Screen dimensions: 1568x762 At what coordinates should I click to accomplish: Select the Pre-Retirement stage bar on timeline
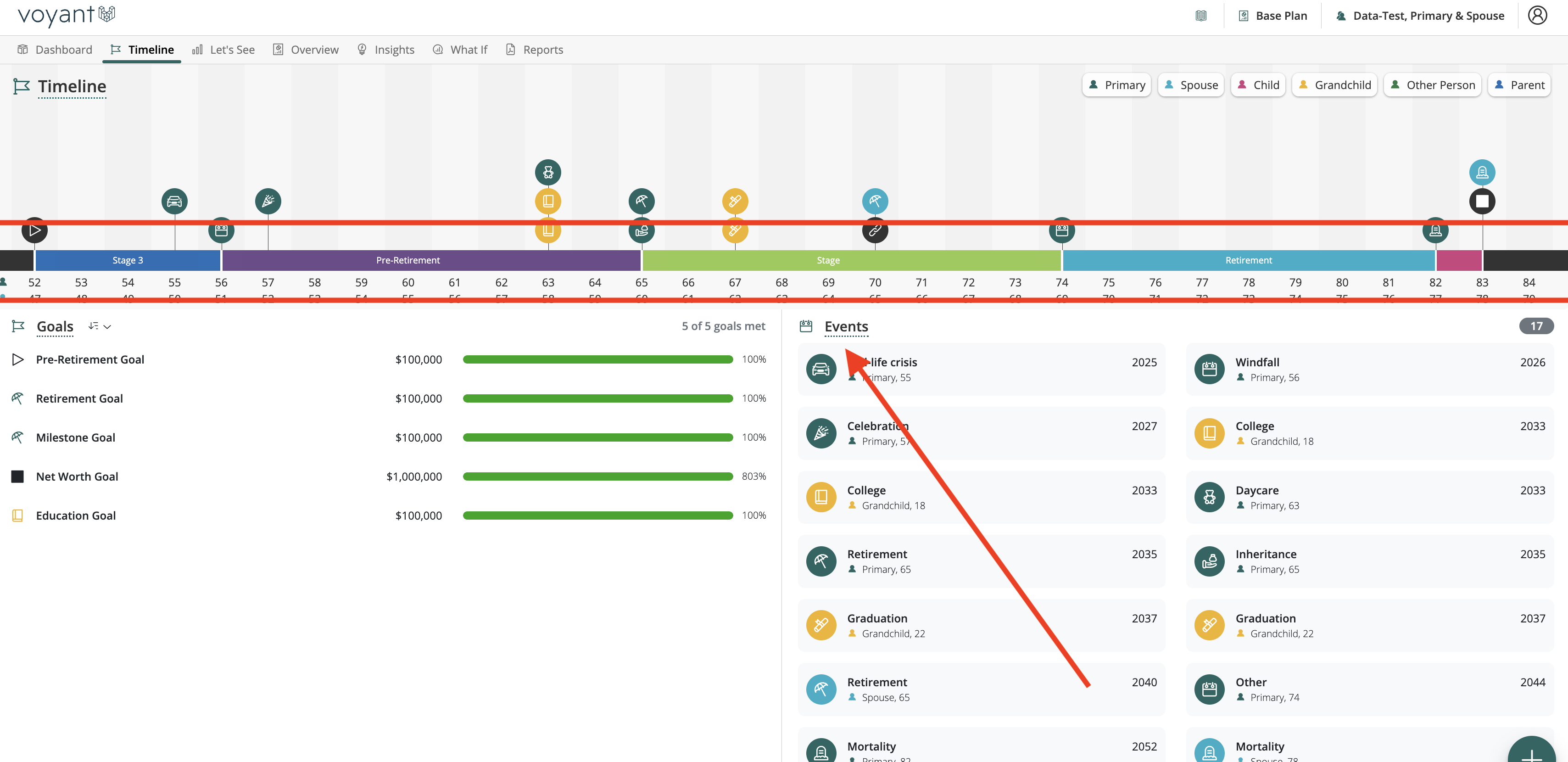tap(408, 260)
